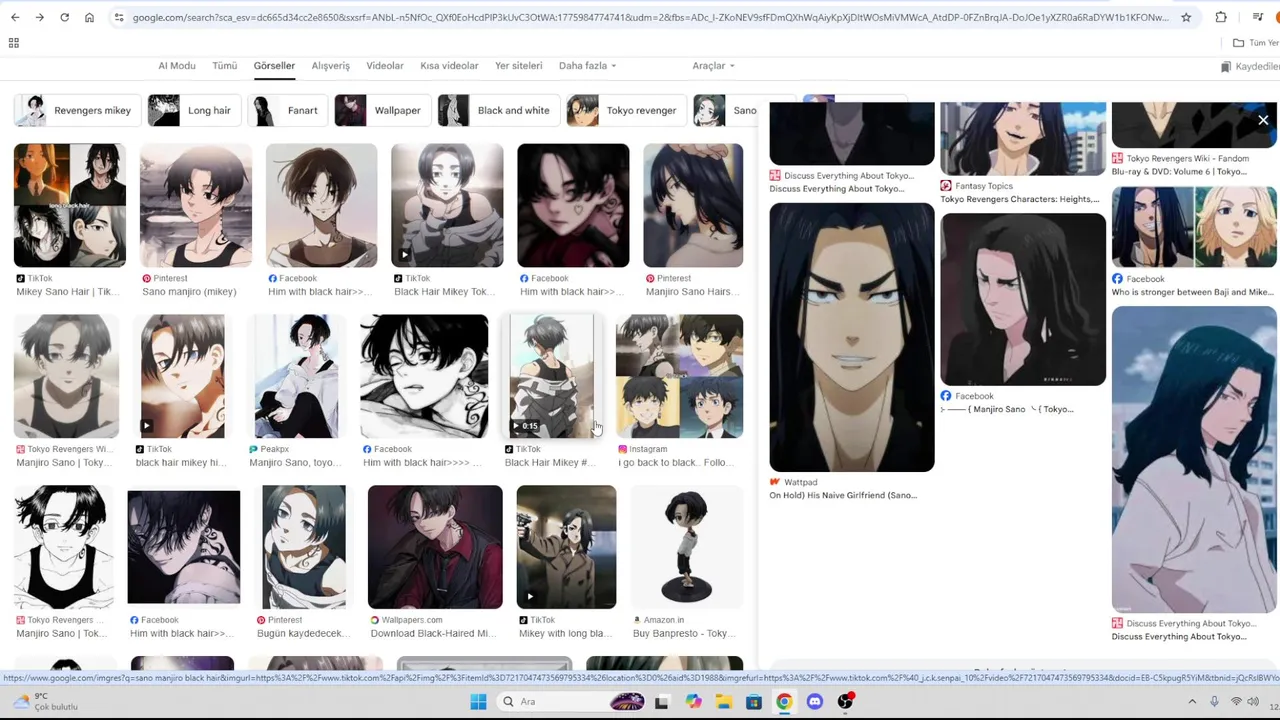Open Manjiro Sano Hairs Pinterest image
Image resolution: width=1280 pixels, height=720 pixels.
pos(693,205)
